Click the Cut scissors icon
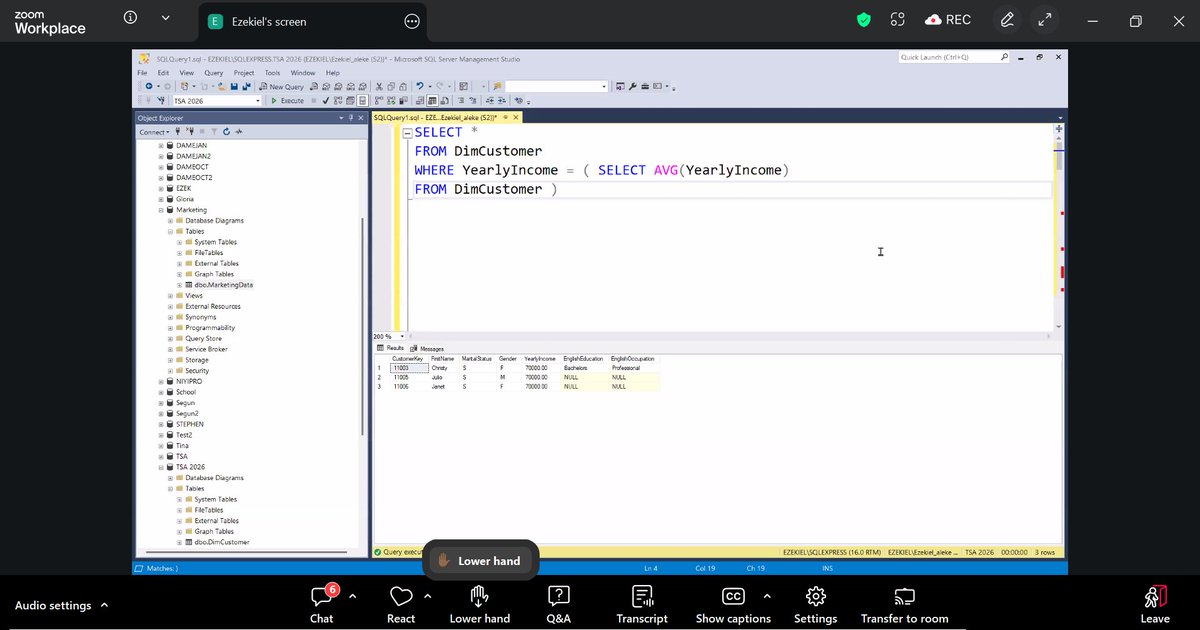The image size is (1200, 630). (x=379, y=87)
